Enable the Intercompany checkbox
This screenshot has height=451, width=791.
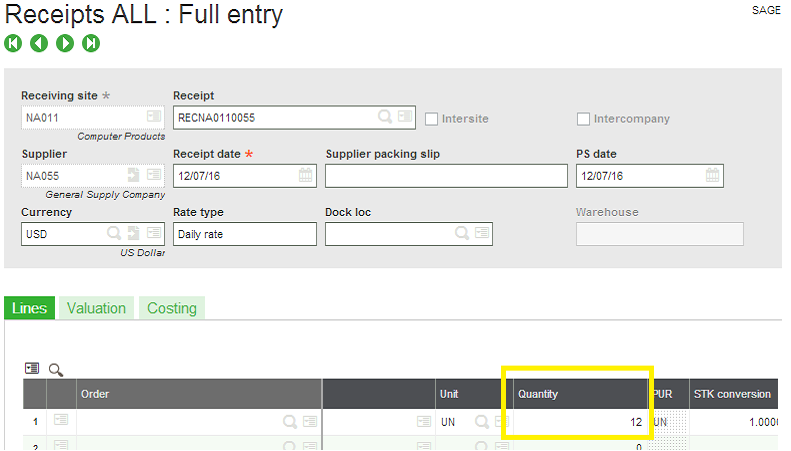point(583,119)
